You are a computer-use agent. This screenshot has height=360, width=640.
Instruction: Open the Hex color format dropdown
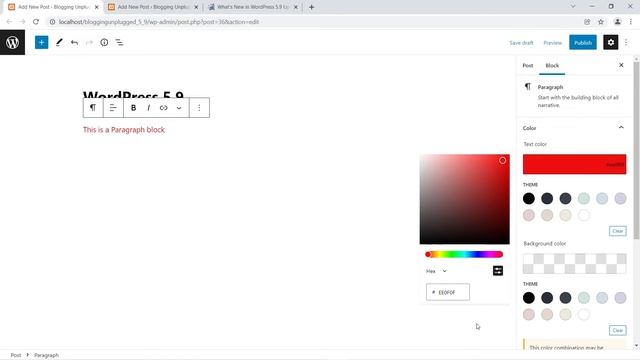[x=436, y=271]
